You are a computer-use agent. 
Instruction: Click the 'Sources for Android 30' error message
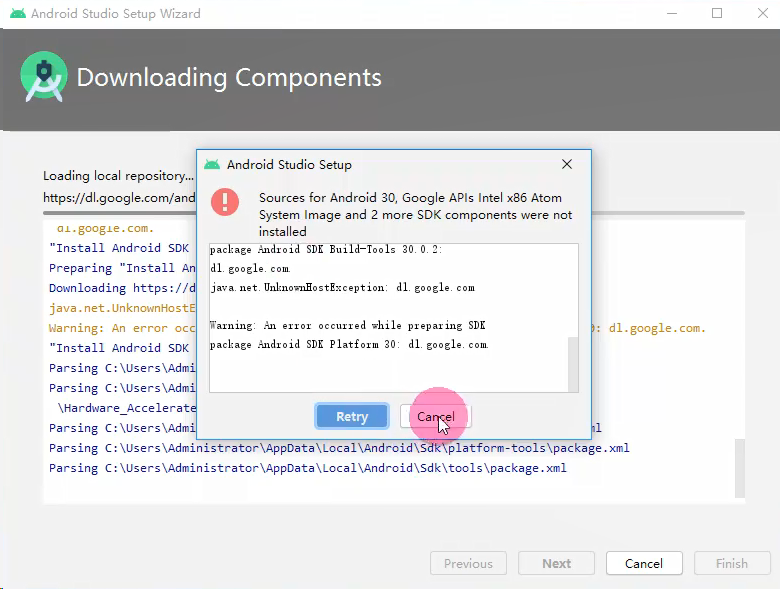(415, 214)
